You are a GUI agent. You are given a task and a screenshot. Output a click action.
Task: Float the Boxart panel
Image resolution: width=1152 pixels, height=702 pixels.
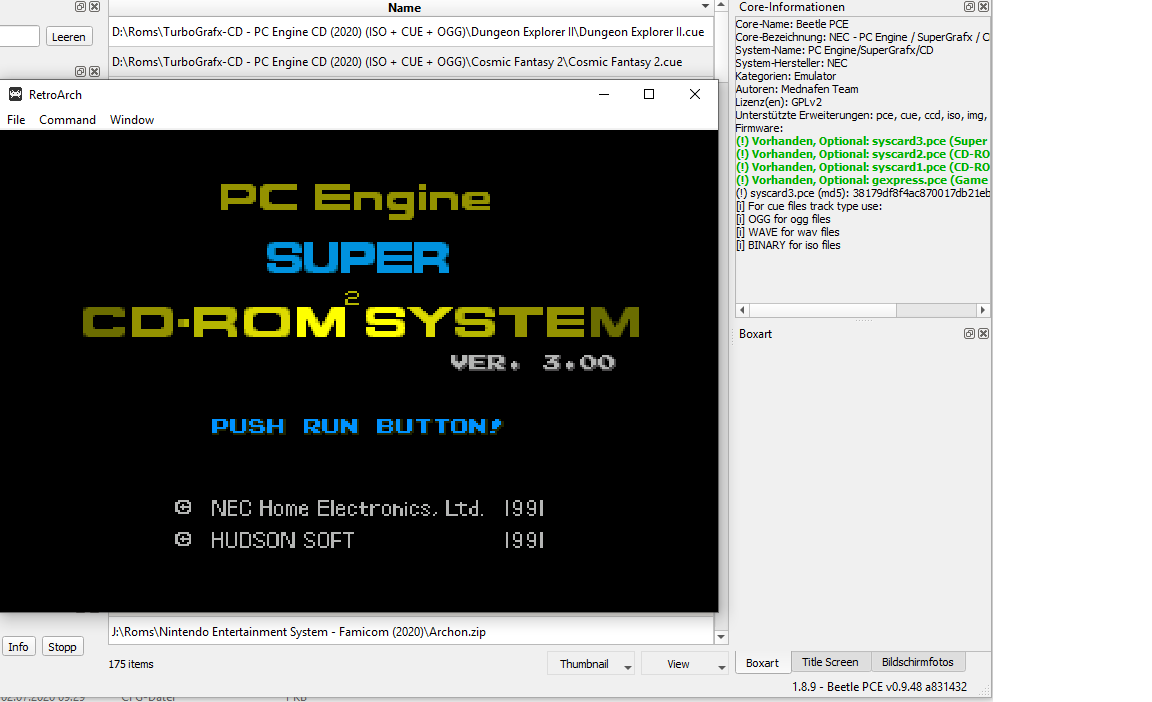pos(969,333)
